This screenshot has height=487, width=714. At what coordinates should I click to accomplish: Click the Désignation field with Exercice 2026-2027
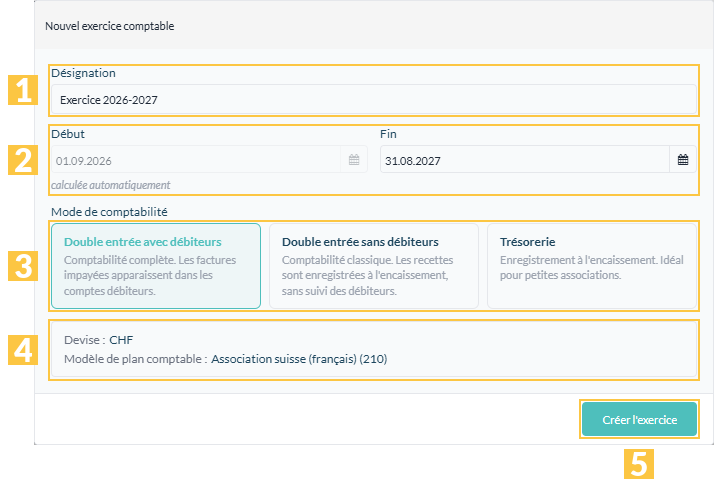coord(374,99)
